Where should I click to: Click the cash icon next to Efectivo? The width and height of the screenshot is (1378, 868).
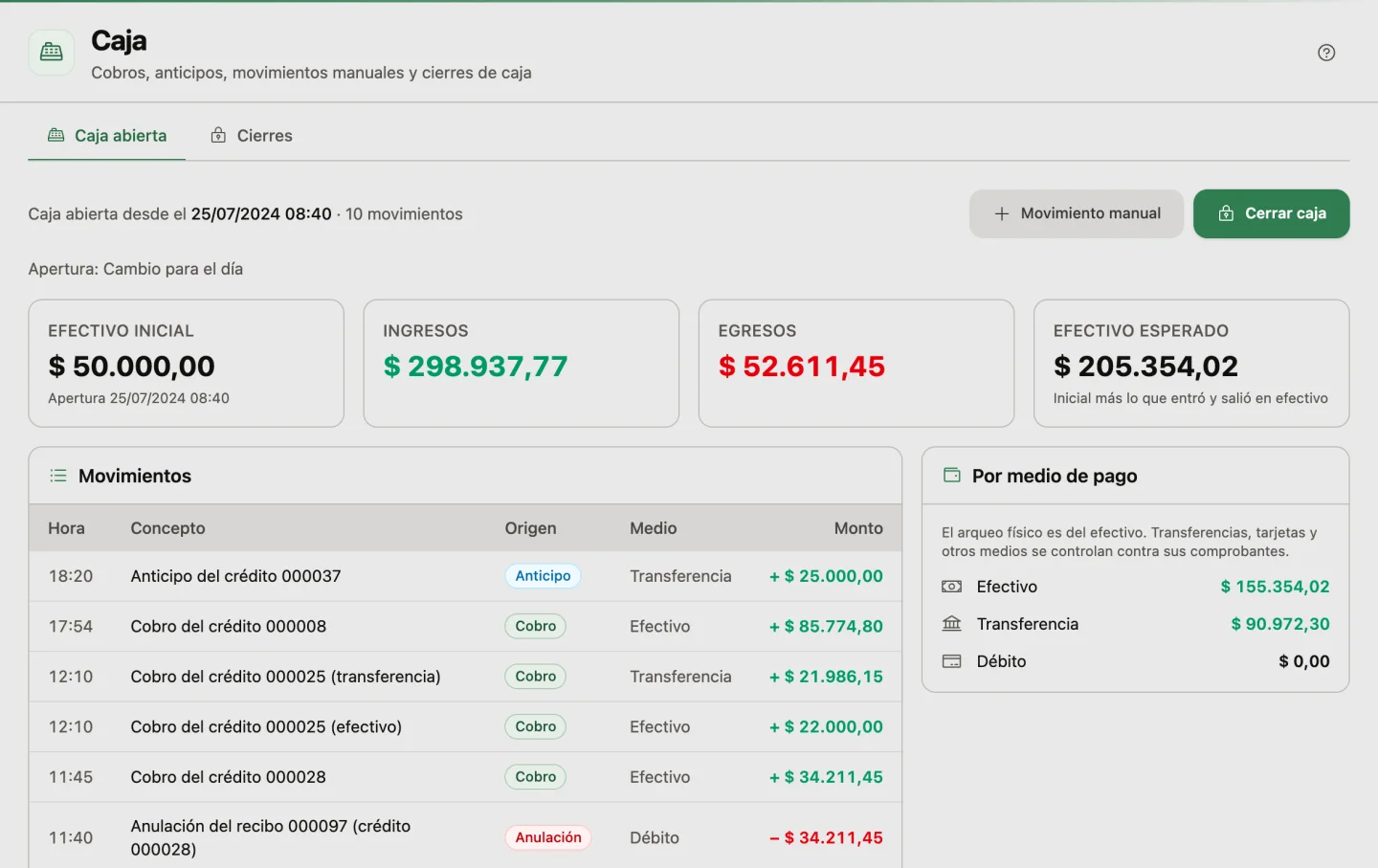(952, 587)
